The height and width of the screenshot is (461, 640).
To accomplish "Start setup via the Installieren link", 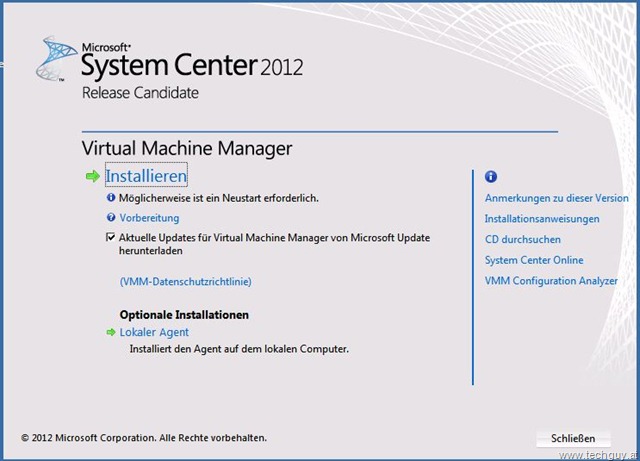I will tap(146, 176).
